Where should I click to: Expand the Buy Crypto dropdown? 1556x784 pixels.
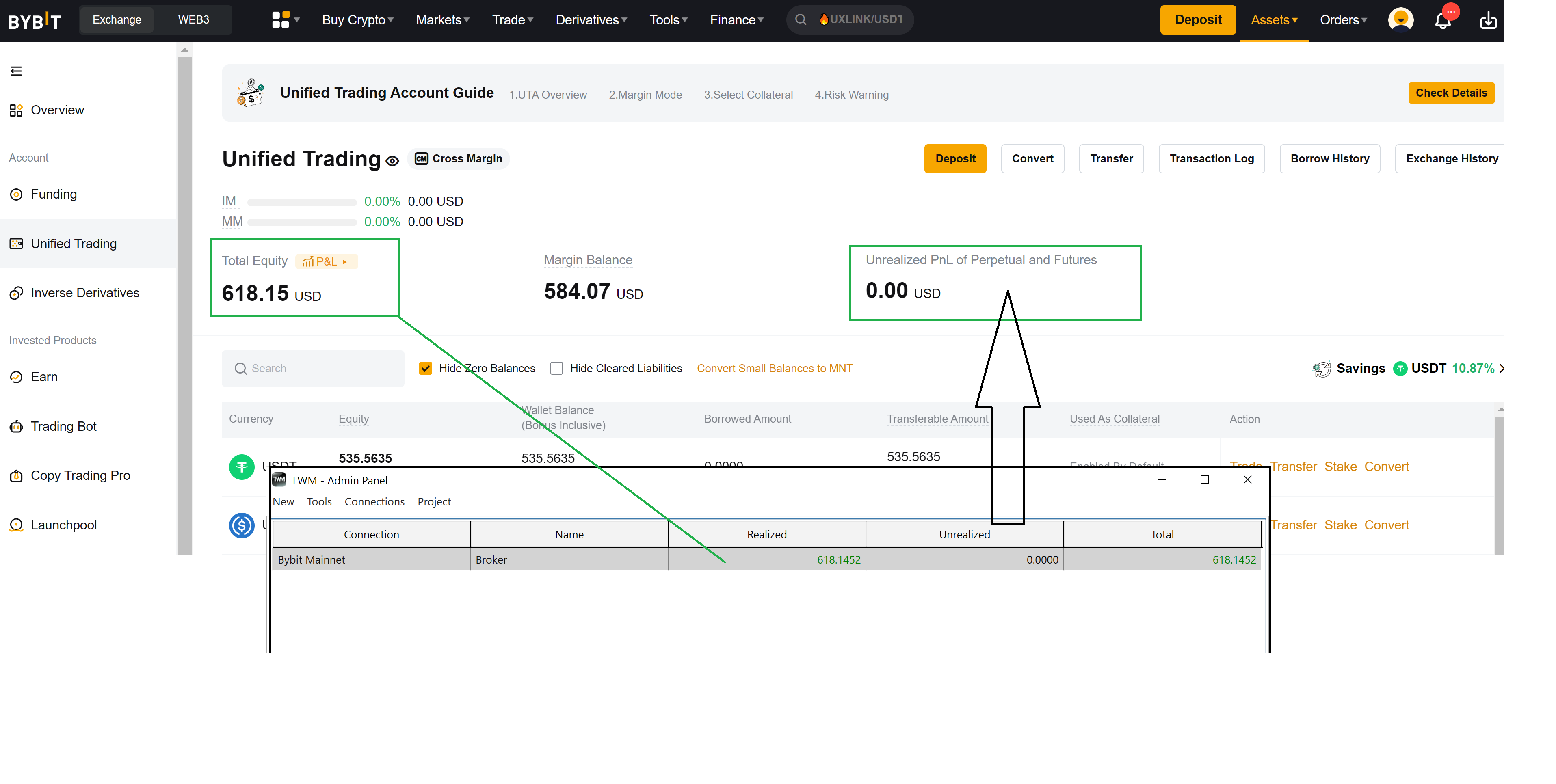tap(358, 20)
